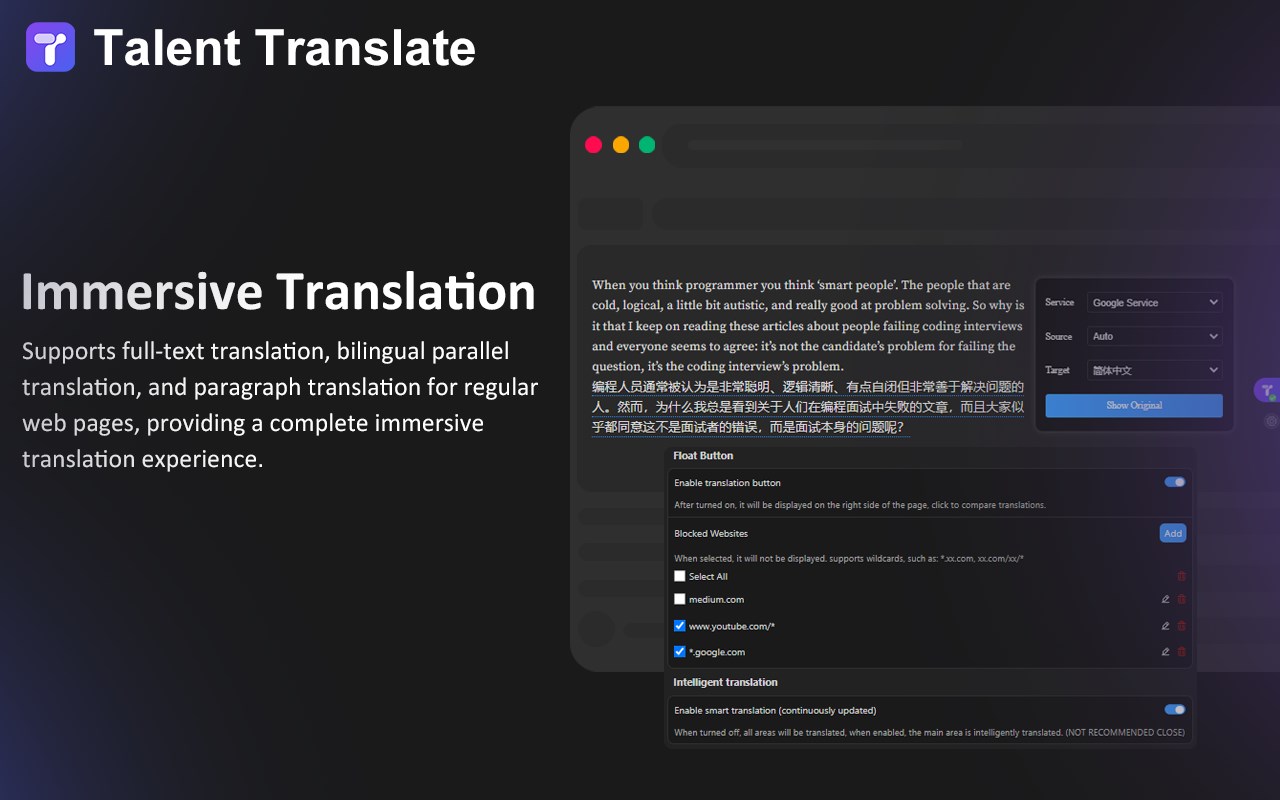Delete the medium.com blocked entry
1280x800 pixels.
pyautogui.click(x=1181, y=599)
